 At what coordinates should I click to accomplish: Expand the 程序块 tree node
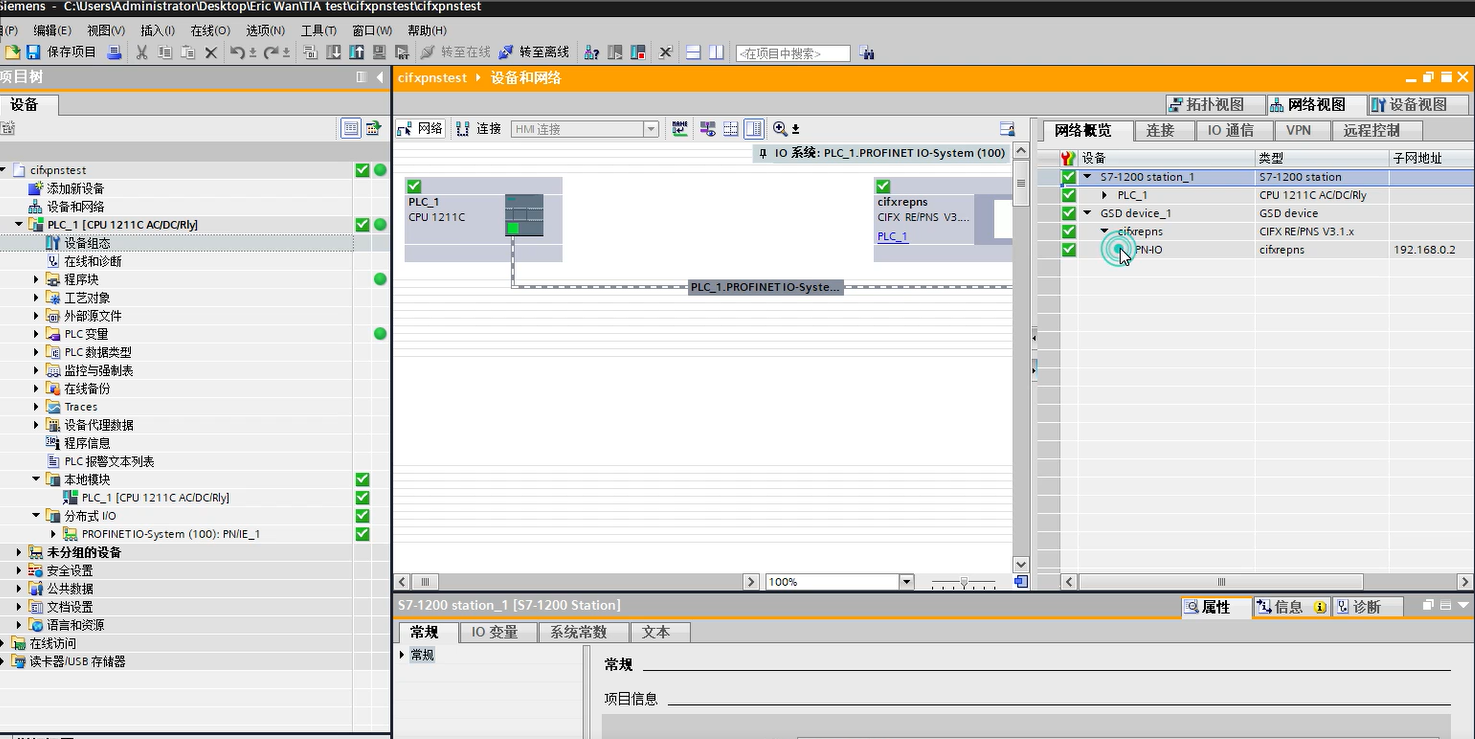click(x=37, y=279)
